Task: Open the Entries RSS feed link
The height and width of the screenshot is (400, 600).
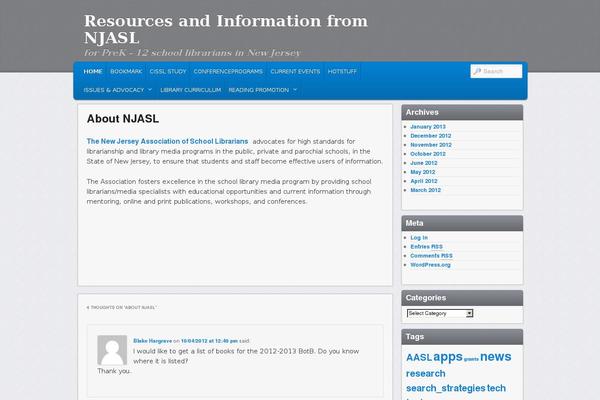Action: (426, 247)
